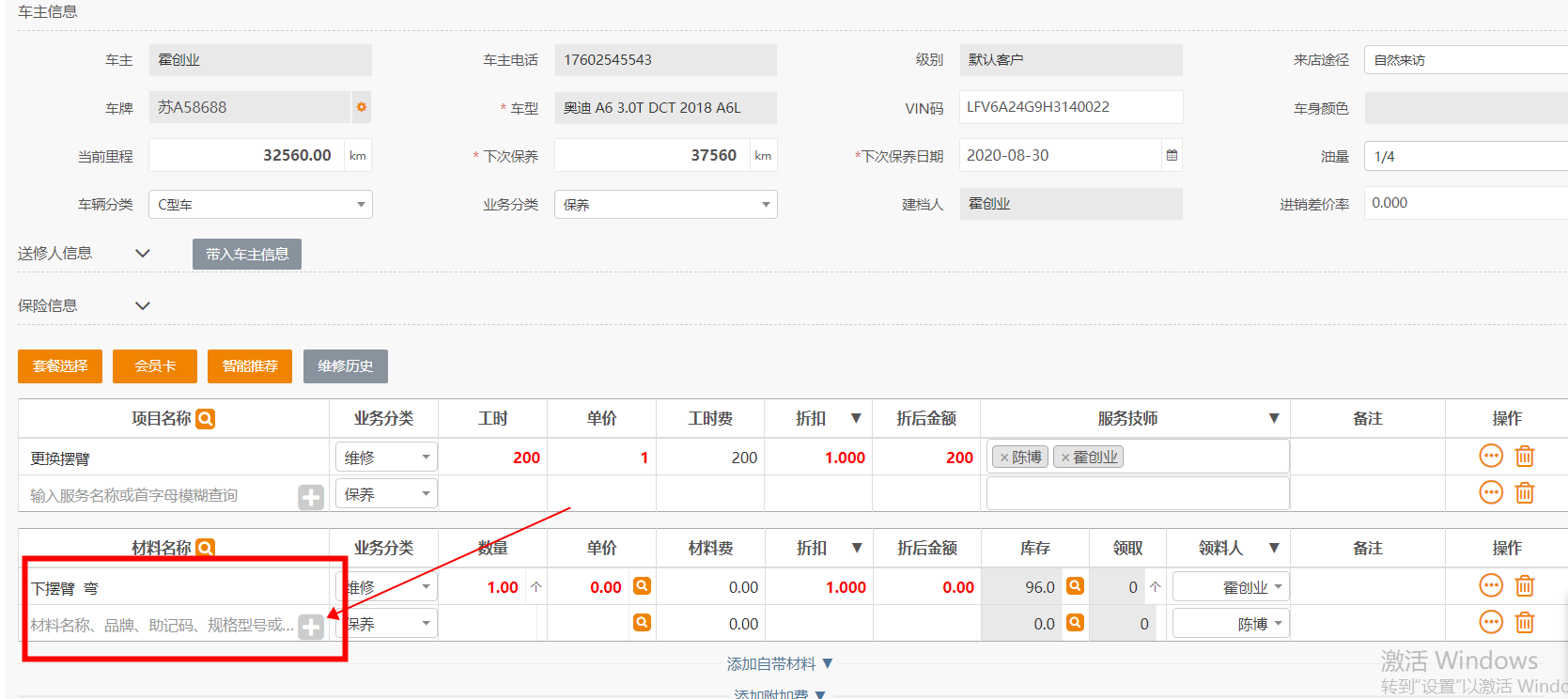Open 领料人 header dropdown arrow

click(x=1274, y=548)
